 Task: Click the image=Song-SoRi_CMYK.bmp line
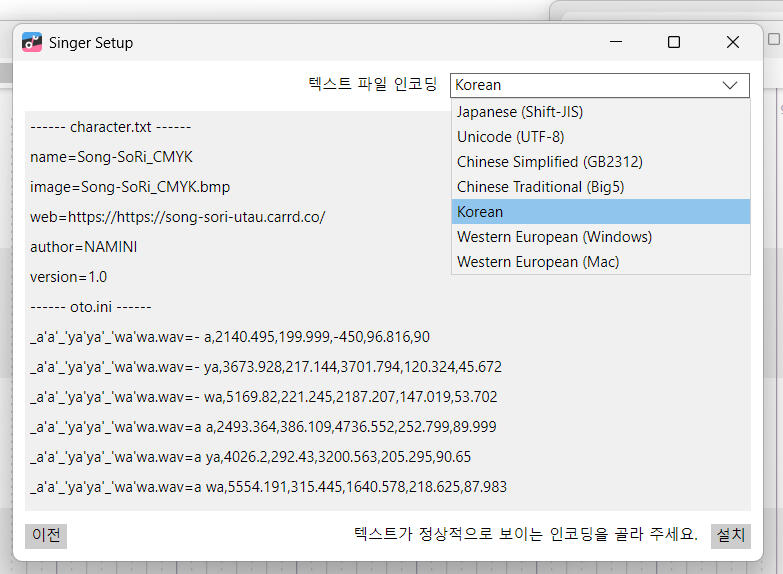tap(130, 187)
